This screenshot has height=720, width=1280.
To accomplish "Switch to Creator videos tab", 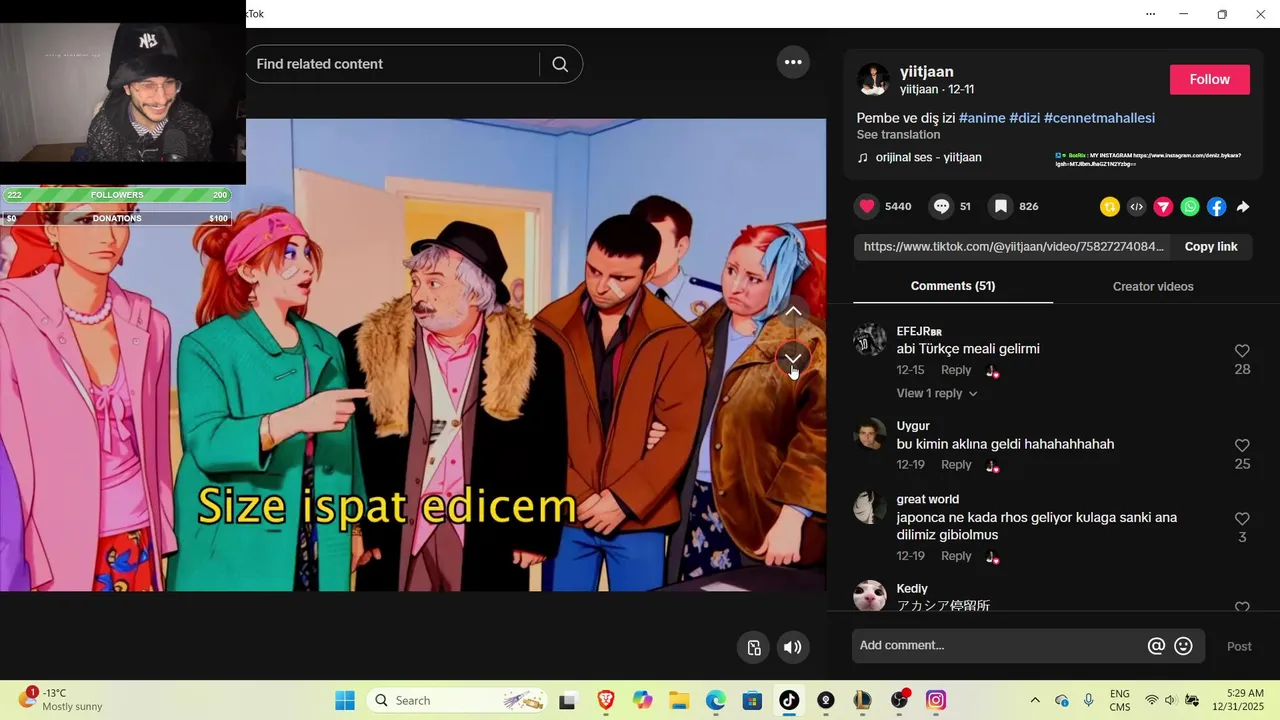I will click(1153, 287).
